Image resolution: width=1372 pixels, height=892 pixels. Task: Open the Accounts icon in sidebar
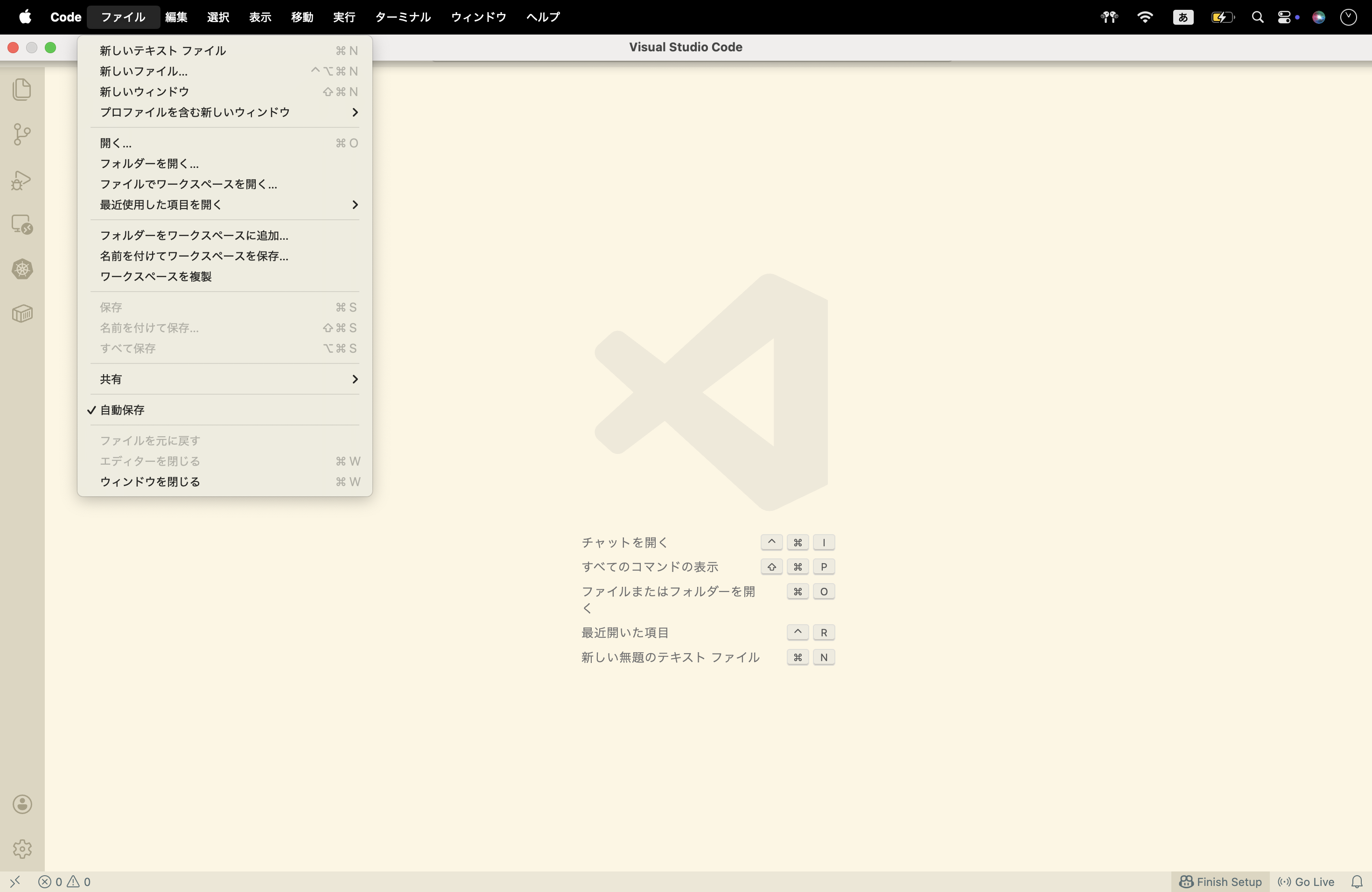point(22,804)
